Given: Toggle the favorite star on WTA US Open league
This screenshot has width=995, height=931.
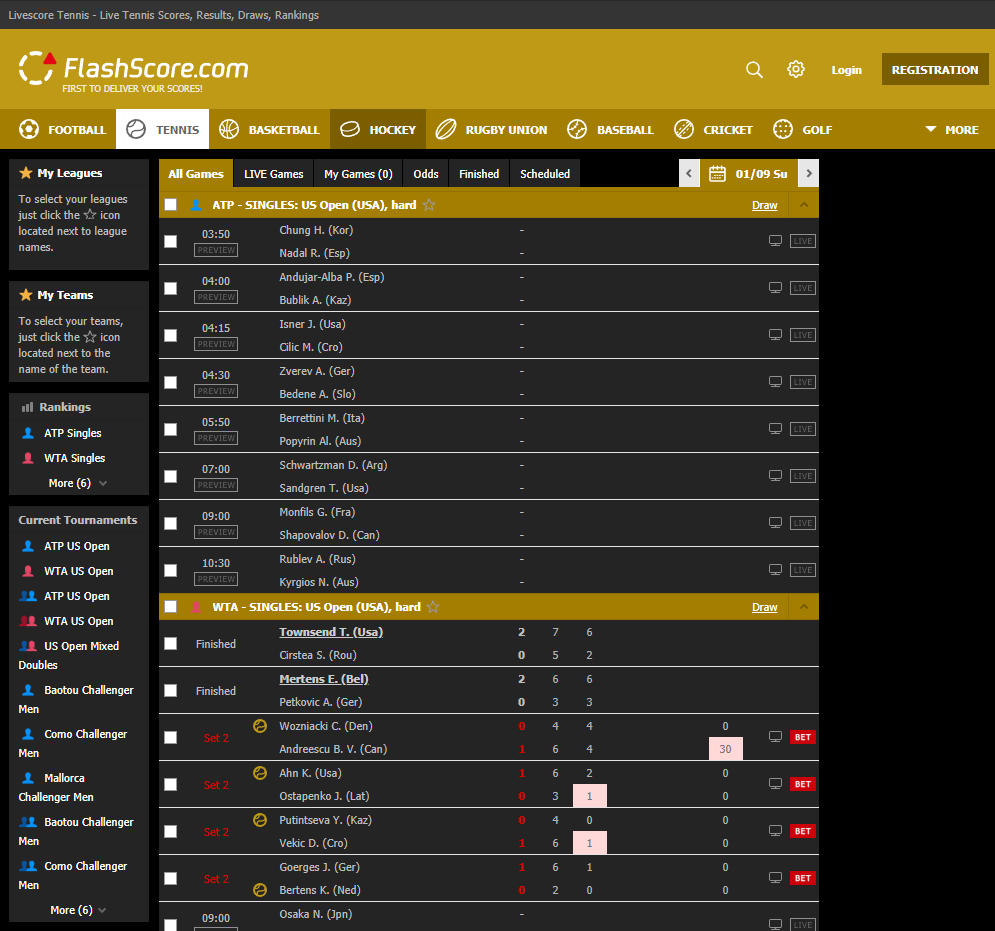Looking at the screenshot, I should click(x=434, y=607).
